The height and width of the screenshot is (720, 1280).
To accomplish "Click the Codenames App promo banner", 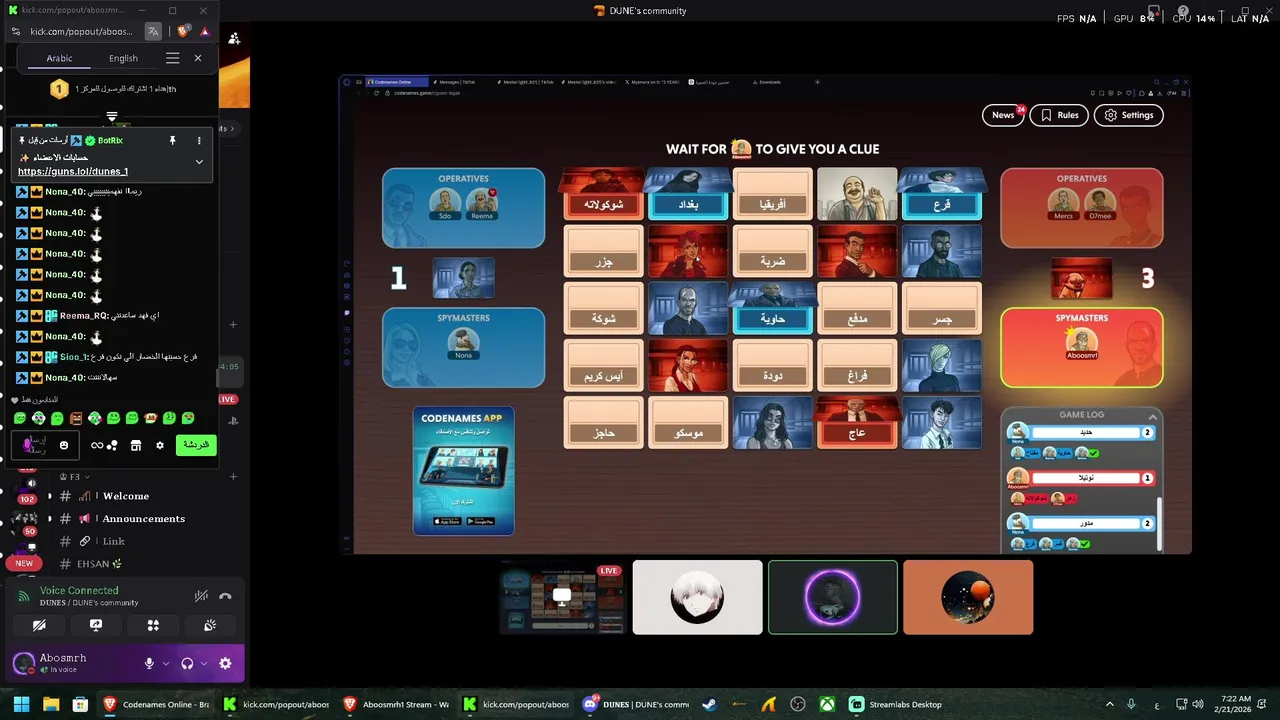I will tap(464, 470).
